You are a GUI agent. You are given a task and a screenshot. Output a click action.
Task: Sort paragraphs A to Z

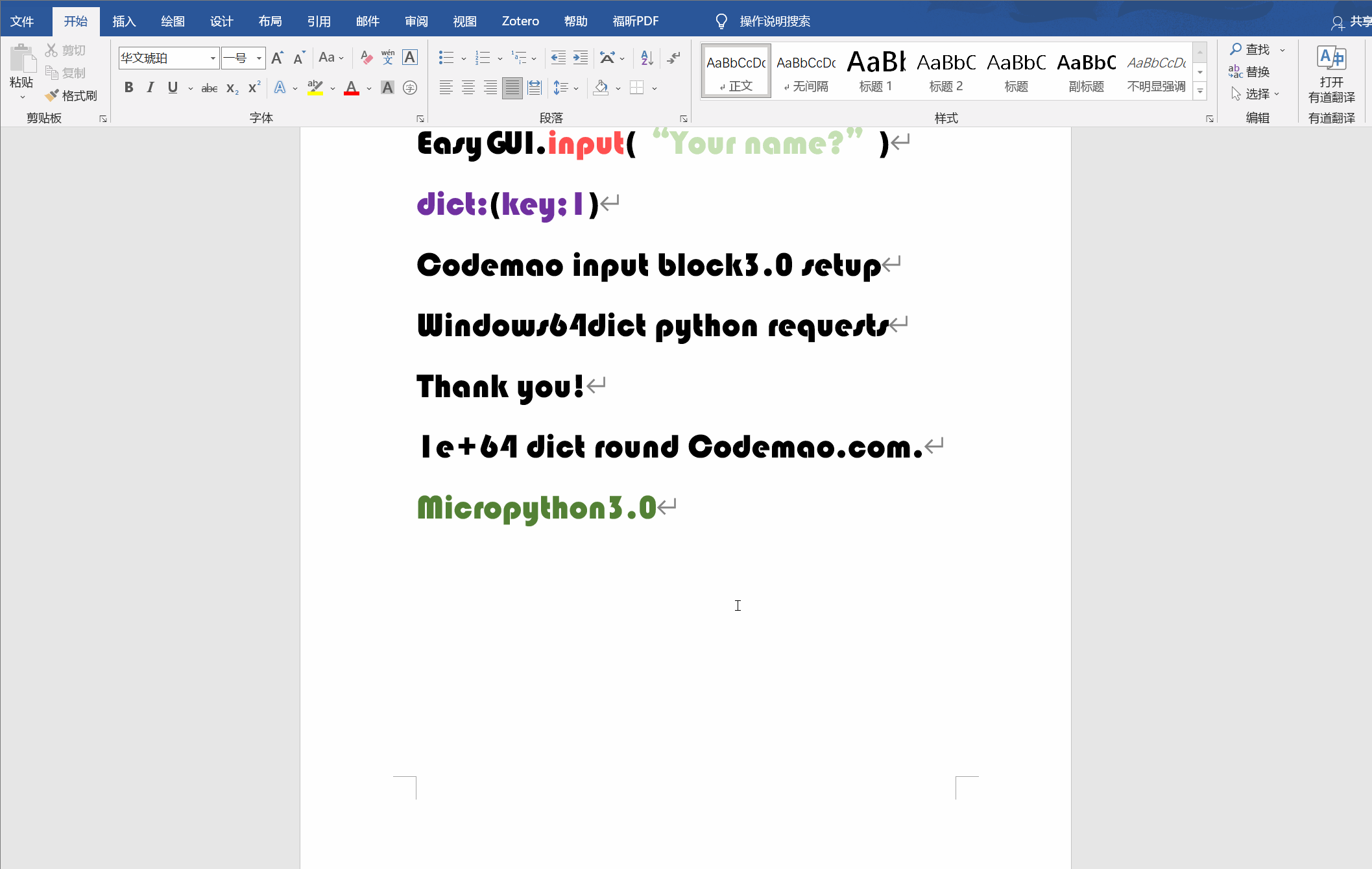click(647, 58)
